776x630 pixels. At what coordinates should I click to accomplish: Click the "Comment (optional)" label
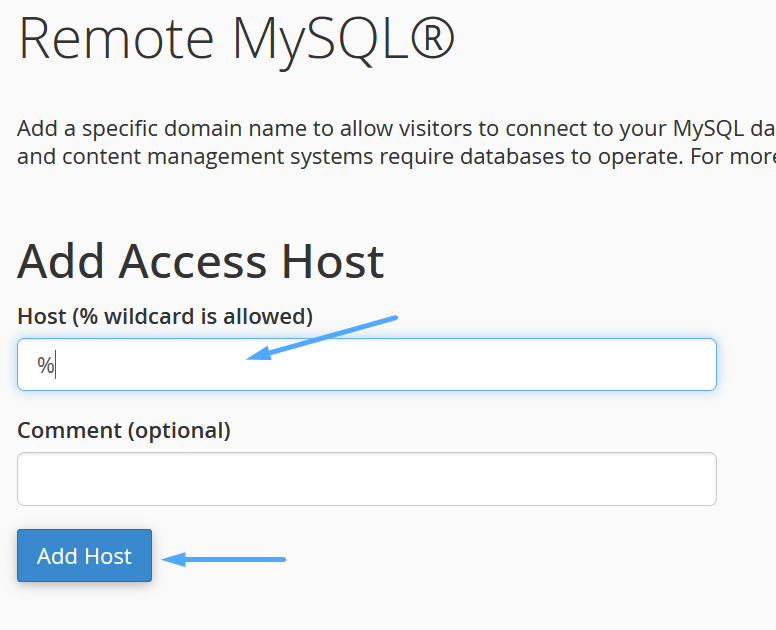[x=124, y=430]
